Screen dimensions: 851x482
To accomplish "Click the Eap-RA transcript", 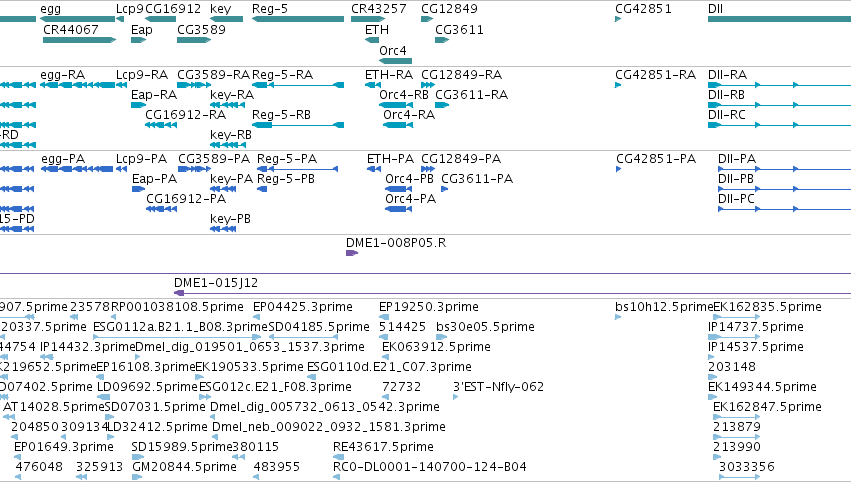I will point(138,105).
